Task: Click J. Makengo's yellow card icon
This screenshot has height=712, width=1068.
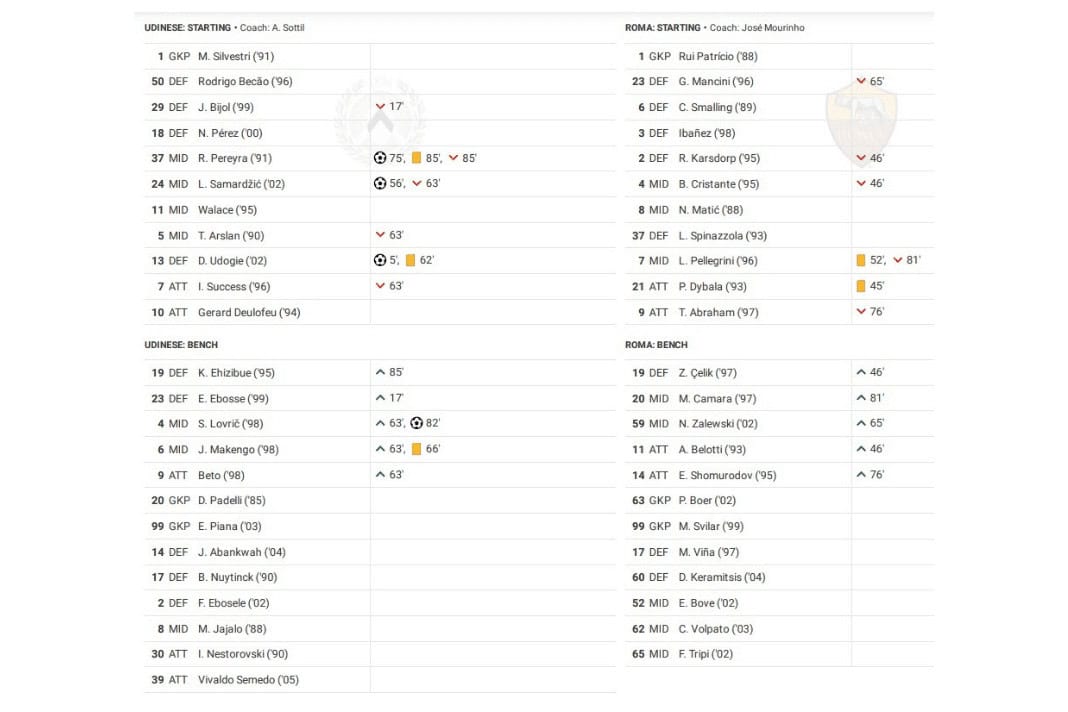Action: [417, 449]
